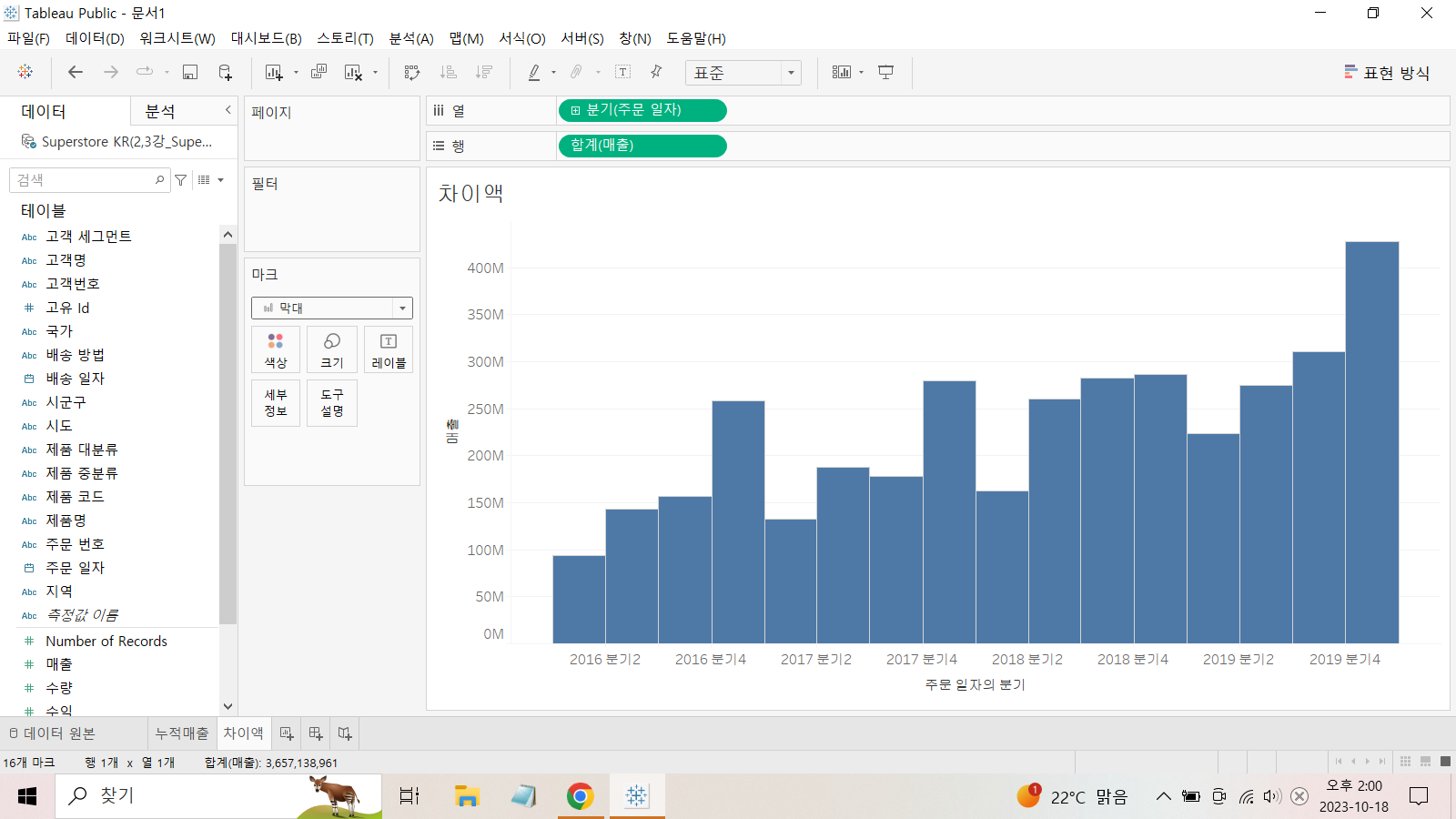Click the Sort descending toolbar icon
This screenshot has height=819, width=1456.
(484, 72)
